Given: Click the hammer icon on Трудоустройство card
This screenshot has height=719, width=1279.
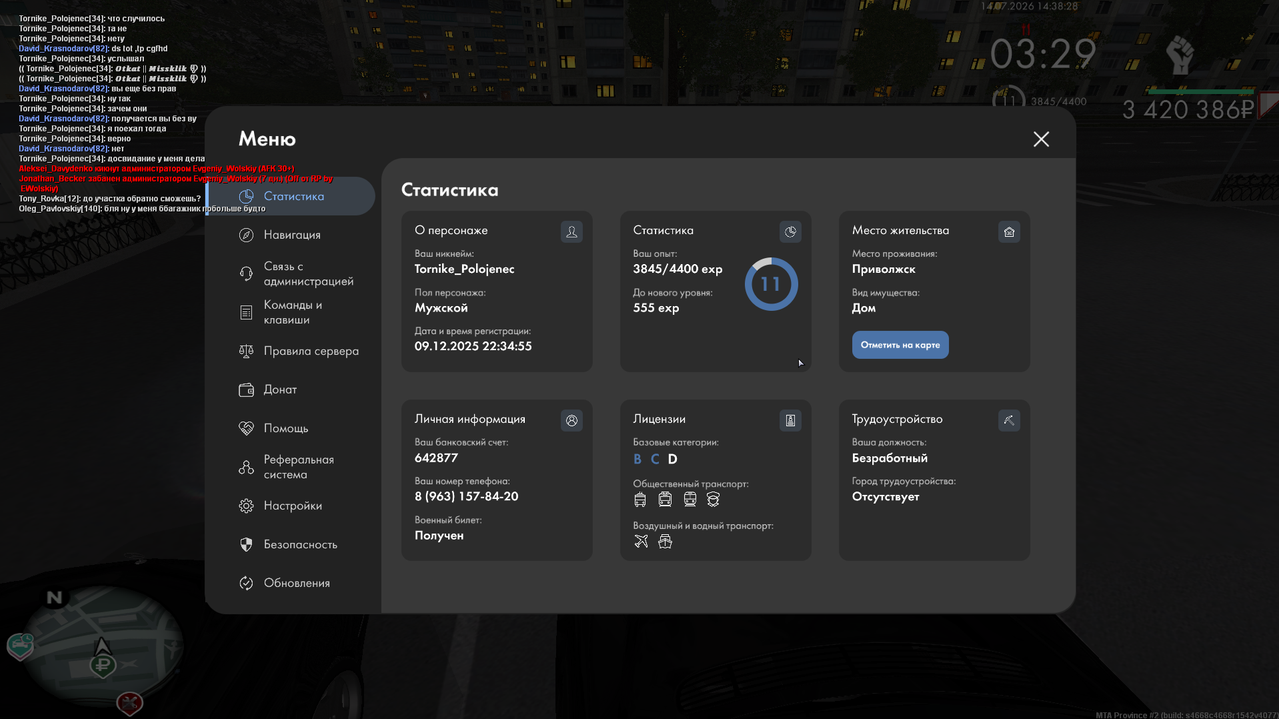Looking at the screenshot, I should [1009, 420].
